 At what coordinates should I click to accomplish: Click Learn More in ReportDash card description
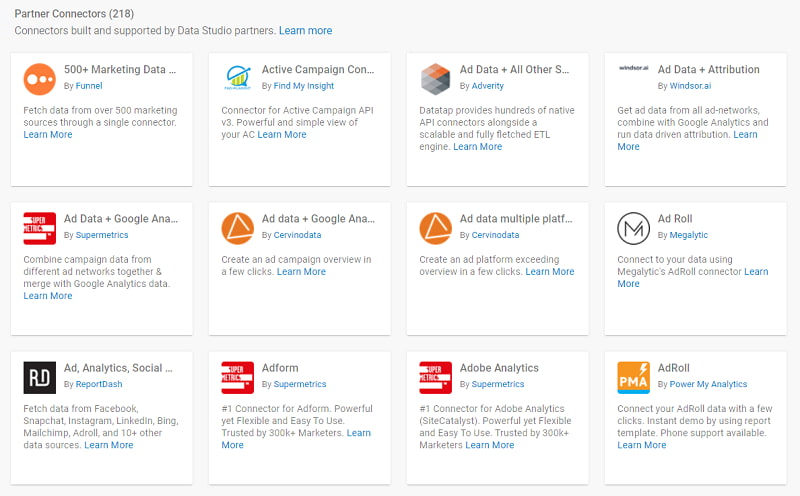click(x=108, y=445)
